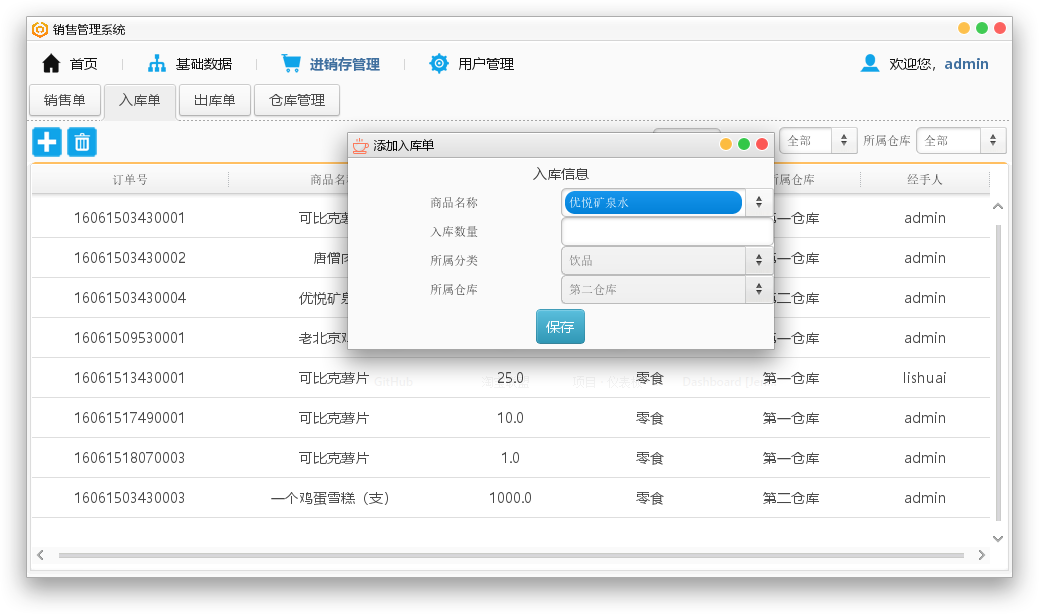Open 基础数据 menu
The width and height of the screenshot is (1039, 614).
tap(203, 64)
